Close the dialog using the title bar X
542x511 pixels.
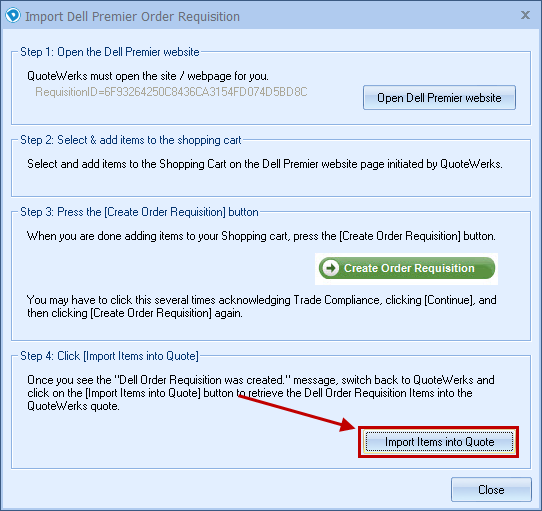coord(525,15)
